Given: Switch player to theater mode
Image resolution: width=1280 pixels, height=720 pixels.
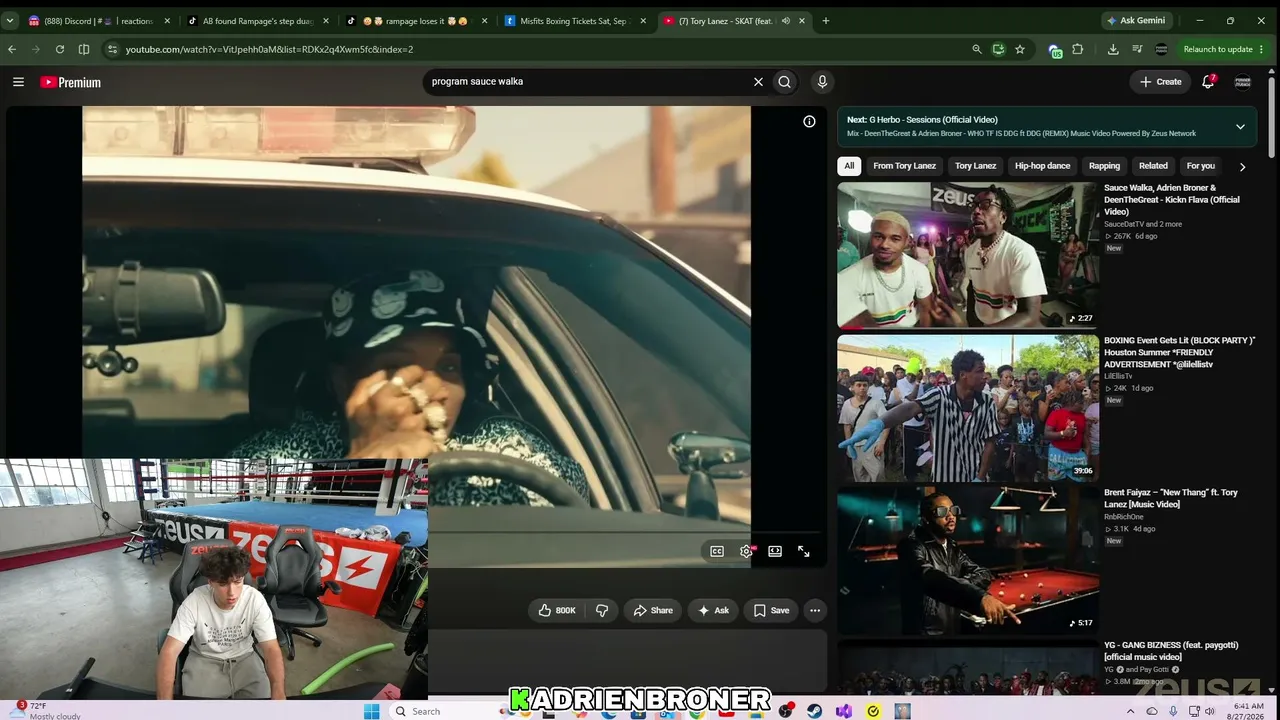Looking at the screenshot, I should coord(775,551).
